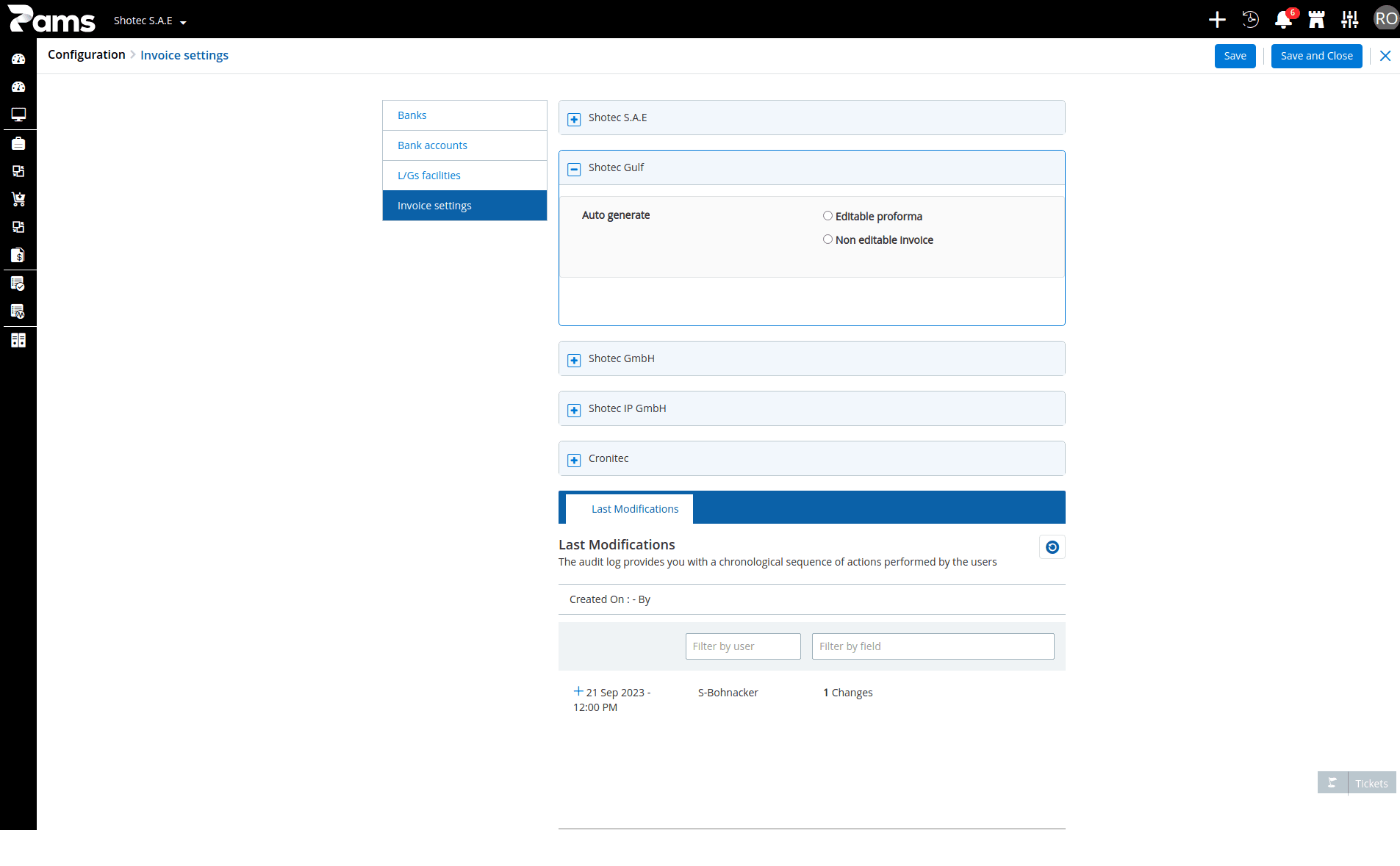Viewport: 1400px width, 866px height.
Task: Expand the Shotec GmbH section
Action: coord(575,360)
